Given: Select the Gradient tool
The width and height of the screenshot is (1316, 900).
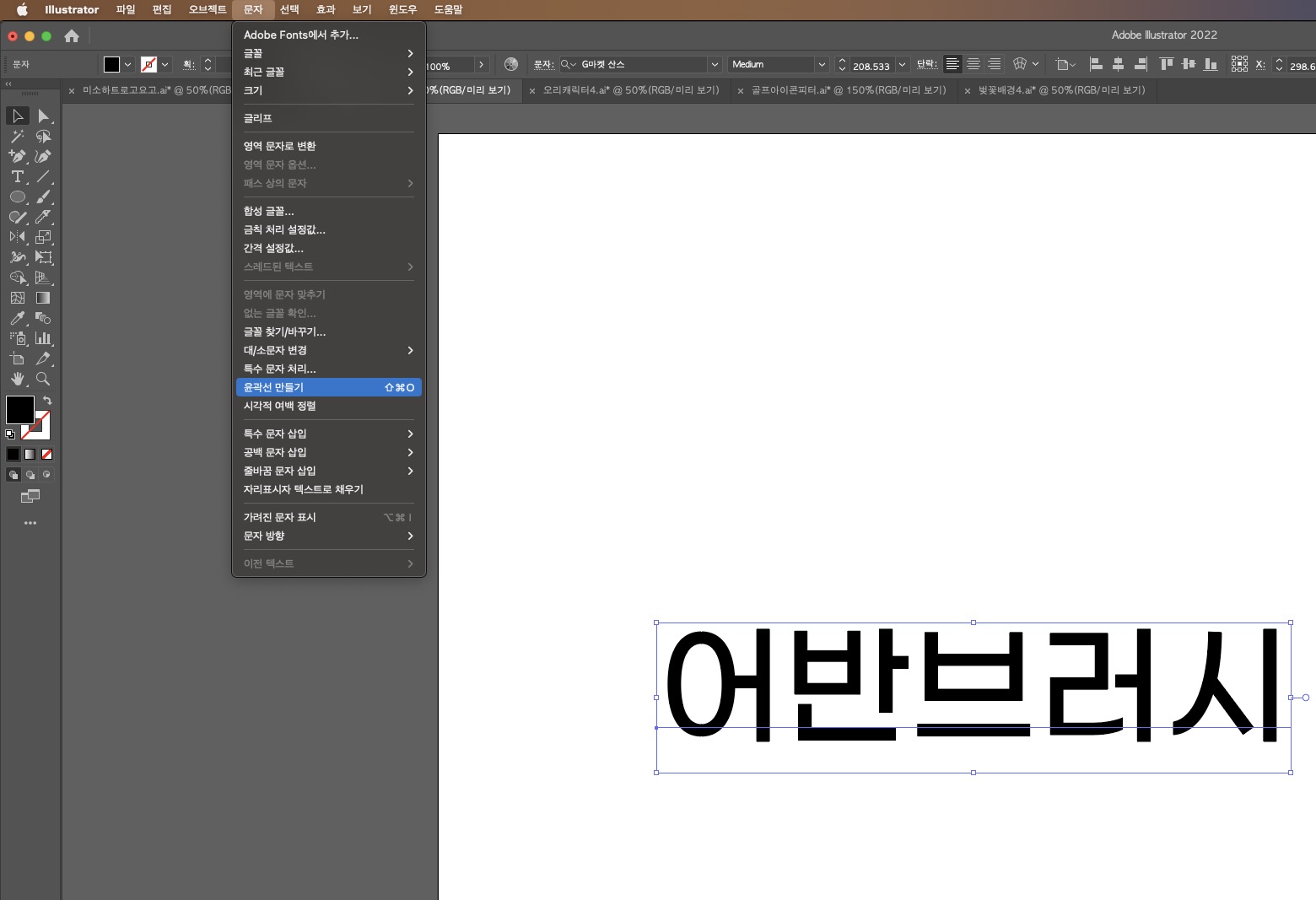Looking at the screenshot, I should 44,298.
